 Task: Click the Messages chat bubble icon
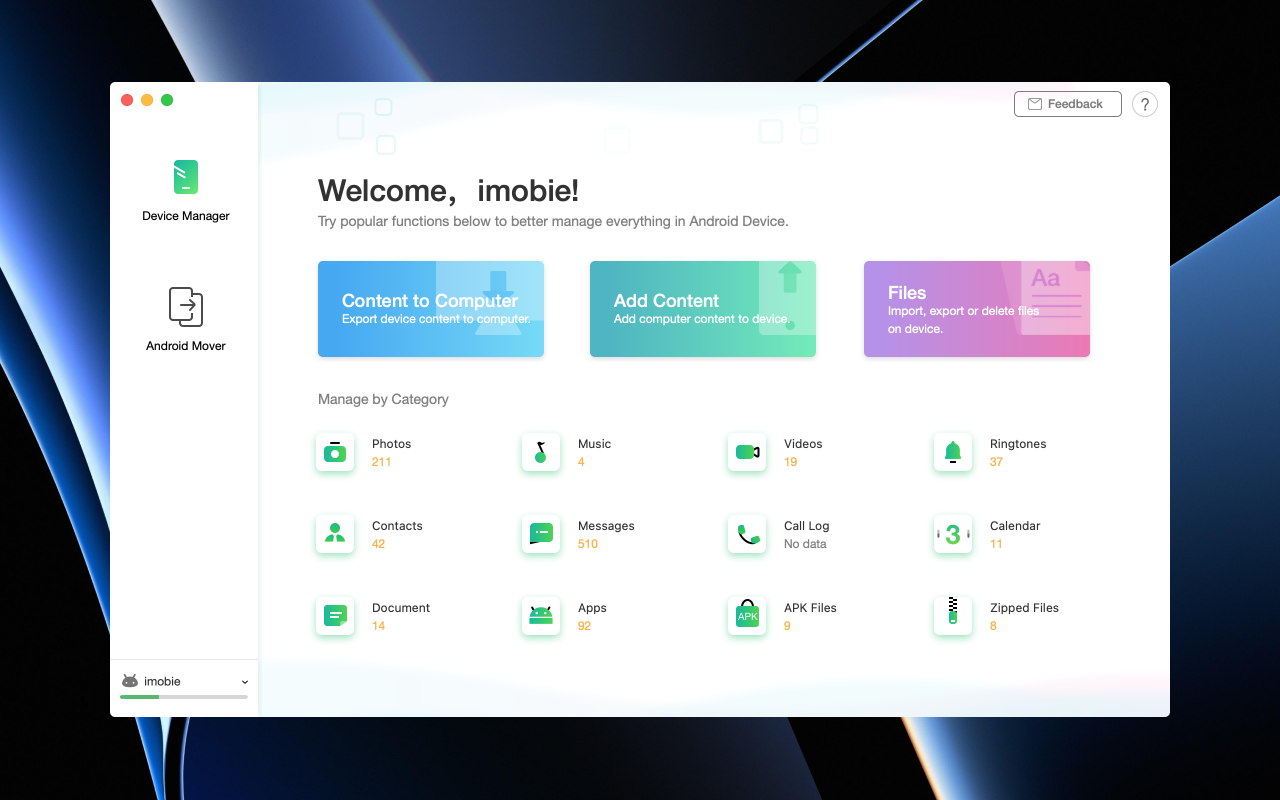coord(541,535)
